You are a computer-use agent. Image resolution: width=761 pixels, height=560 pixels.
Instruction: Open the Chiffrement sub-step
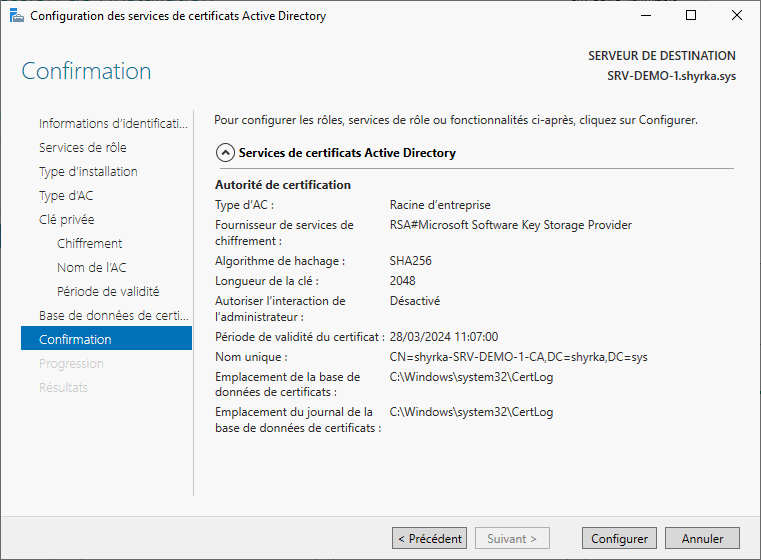pyautogui.click(x=90, y=244)
